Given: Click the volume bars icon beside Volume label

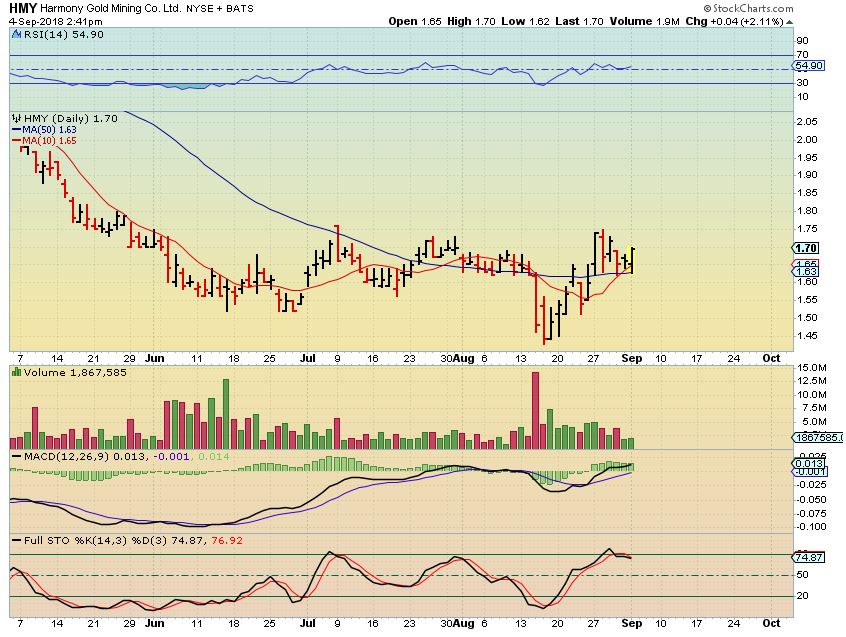Looking at the screenshot, I should click(x=17, y=372).
